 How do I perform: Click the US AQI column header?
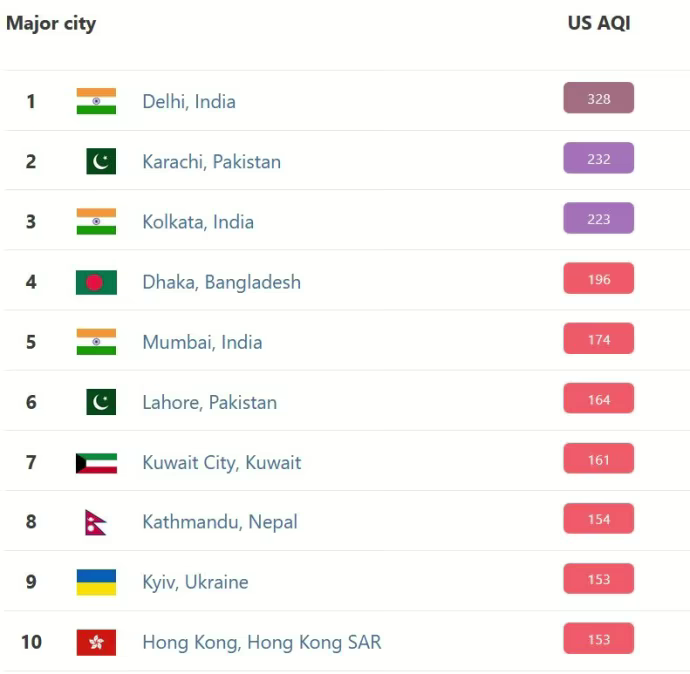(x=598, y=23)
